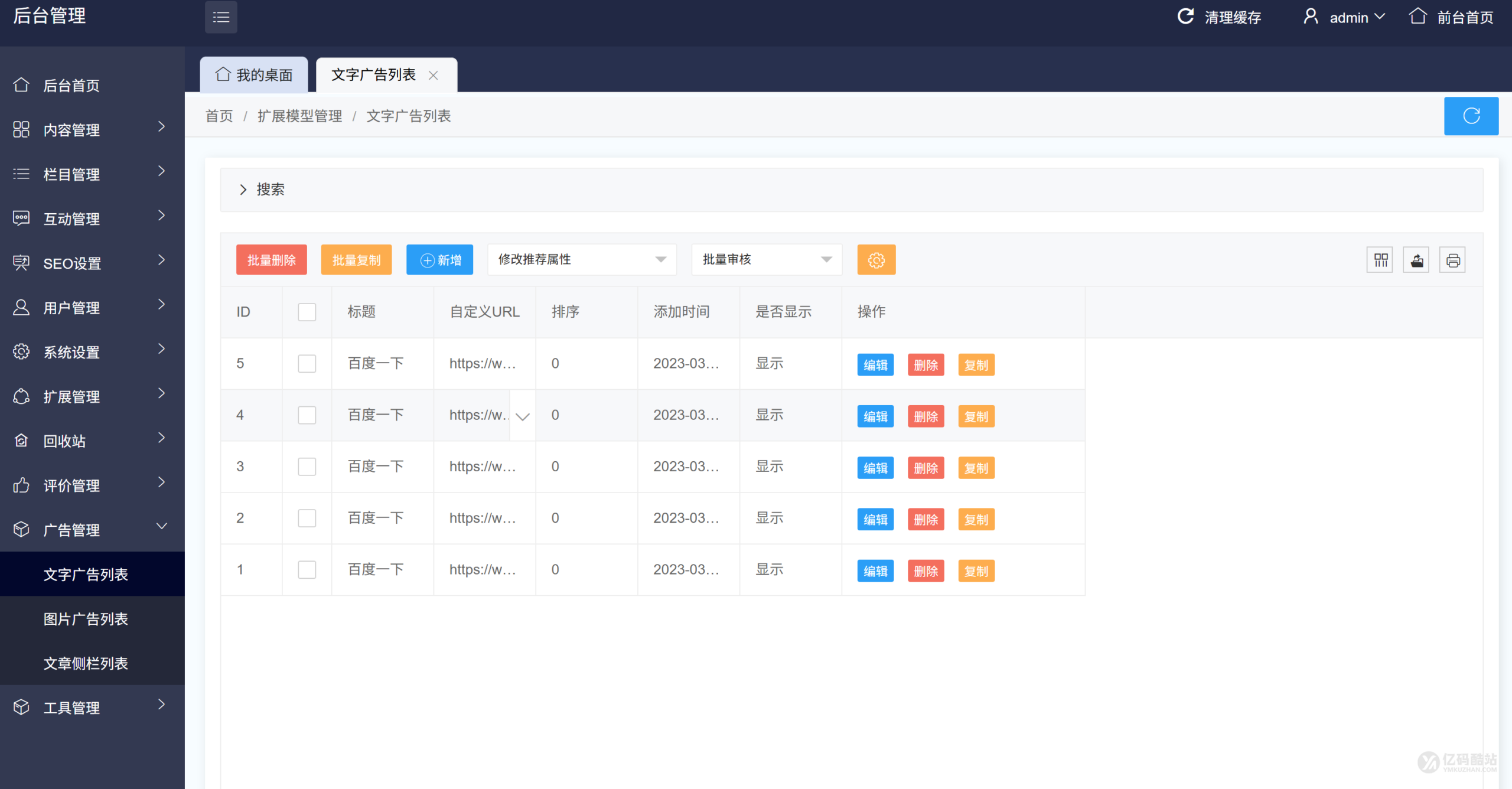Image resolution: width=1512 pixels, height=789 pixels.
Task: Open the 批量审核 dropdown
Action: coord(766,259)
